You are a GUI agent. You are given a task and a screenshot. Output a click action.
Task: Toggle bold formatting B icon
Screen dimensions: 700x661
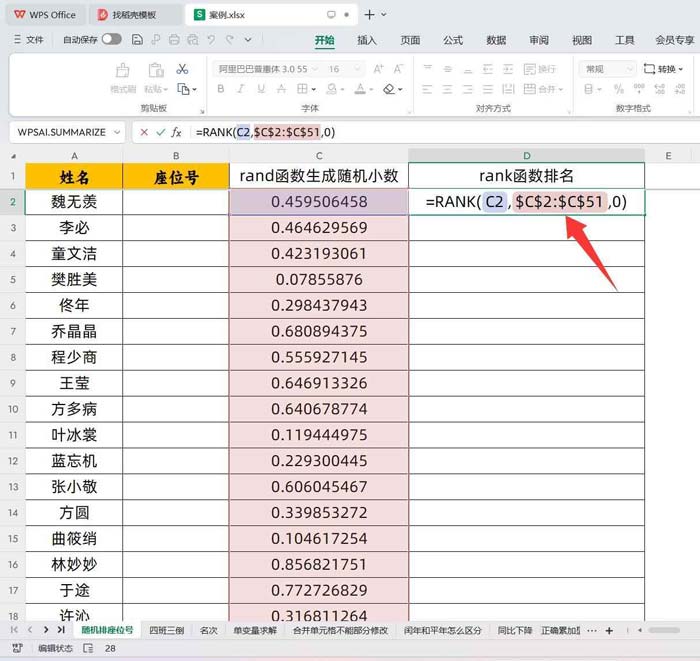click(221, 89)
